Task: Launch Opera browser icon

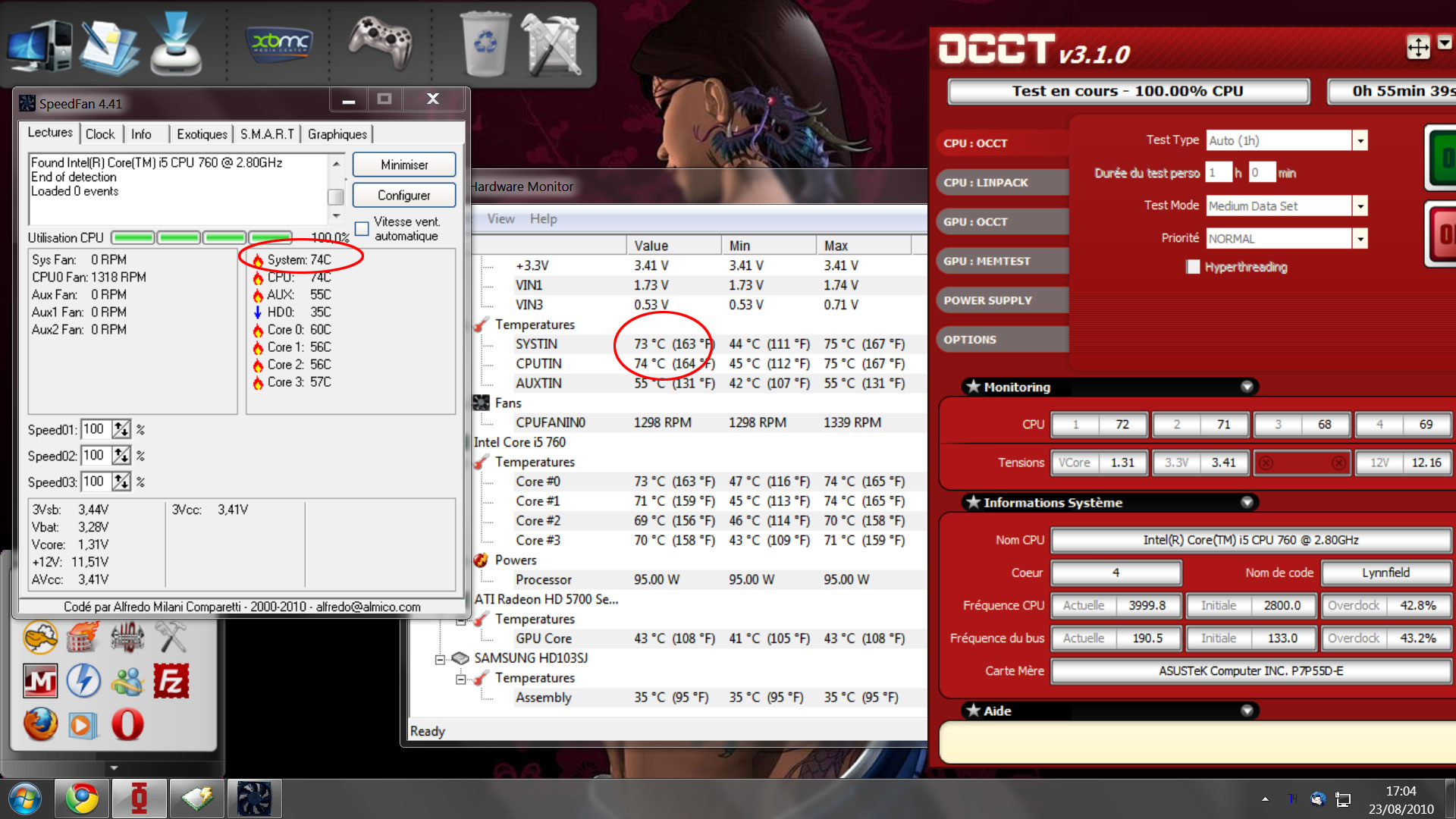Action: point(127,724)
